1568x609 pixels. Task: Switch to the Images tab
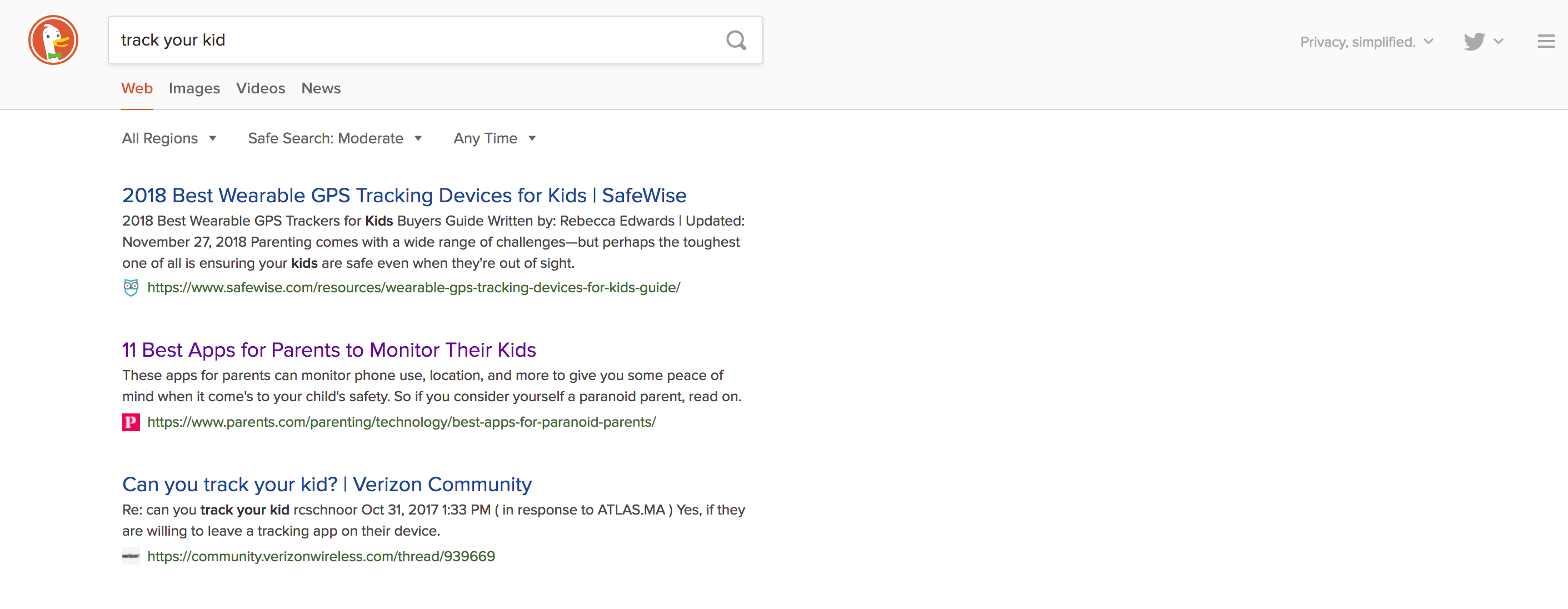pos(194,88)
